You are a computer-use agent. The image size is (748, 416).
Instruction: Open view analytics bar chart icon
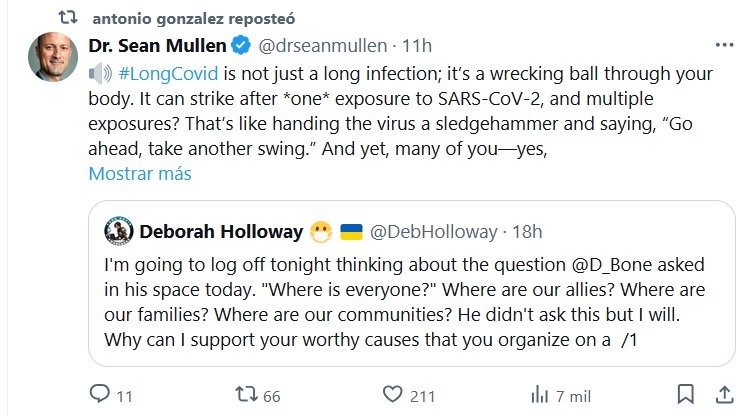pyautogui.click(x=538, y=393)
